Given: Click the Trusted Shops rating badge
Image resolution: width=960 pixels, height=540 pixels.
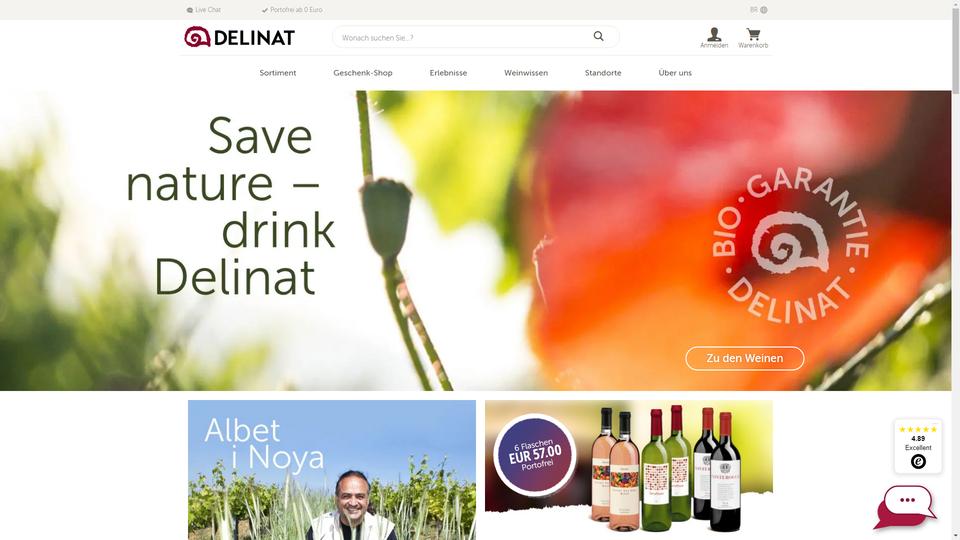Looking at the screenshot, I should (x=918, y=446).
